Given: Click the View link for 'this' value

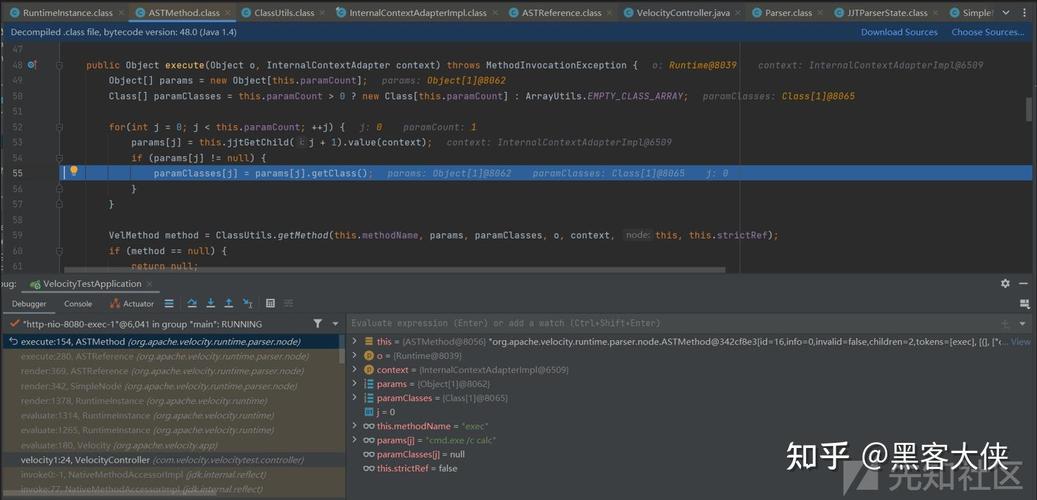Looking at the screenshot, I should pyautogui.click(x=1020, y=341).
